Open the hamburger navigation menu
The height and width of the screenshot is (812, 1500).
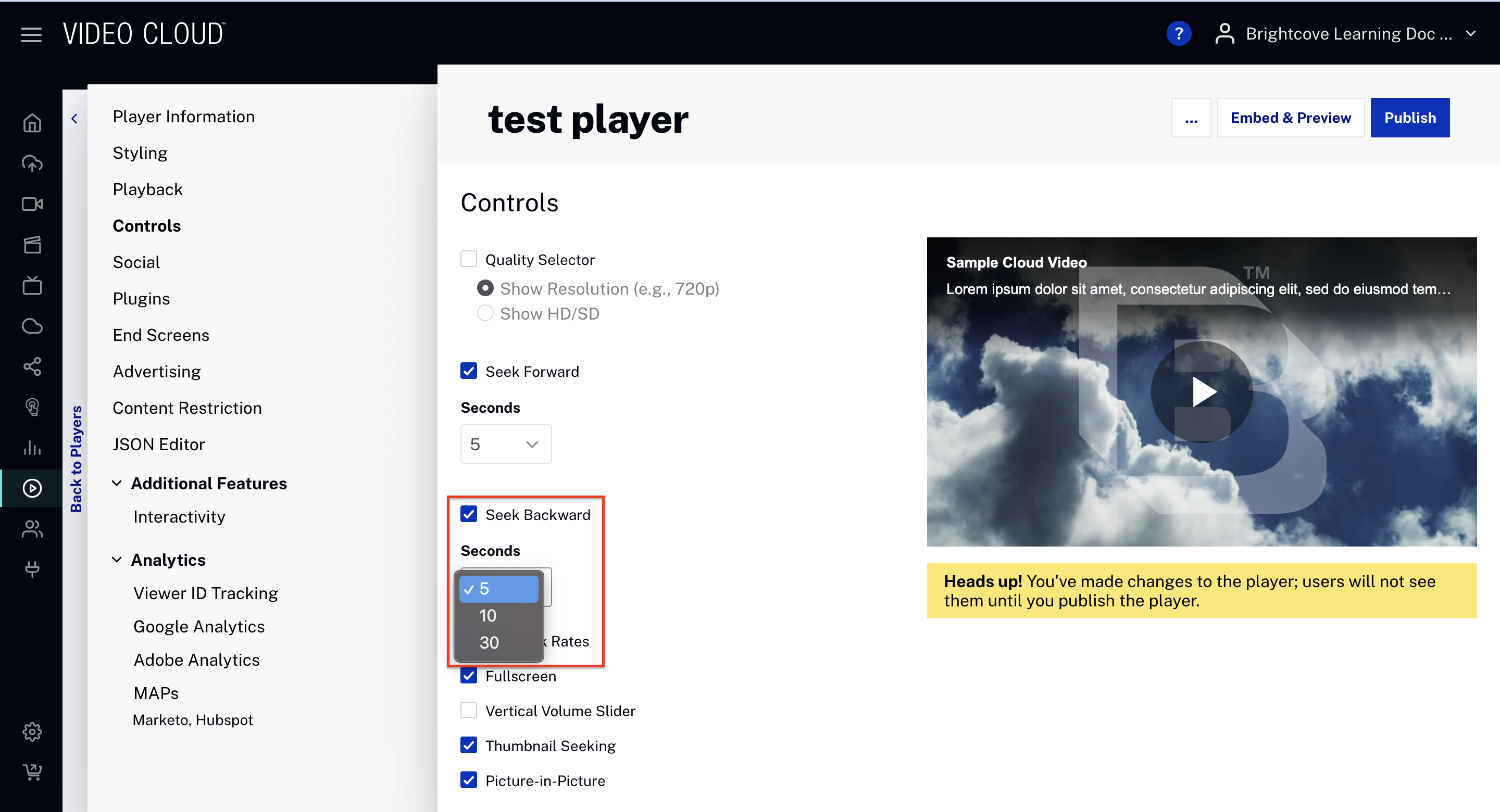(x=31, y=34)
